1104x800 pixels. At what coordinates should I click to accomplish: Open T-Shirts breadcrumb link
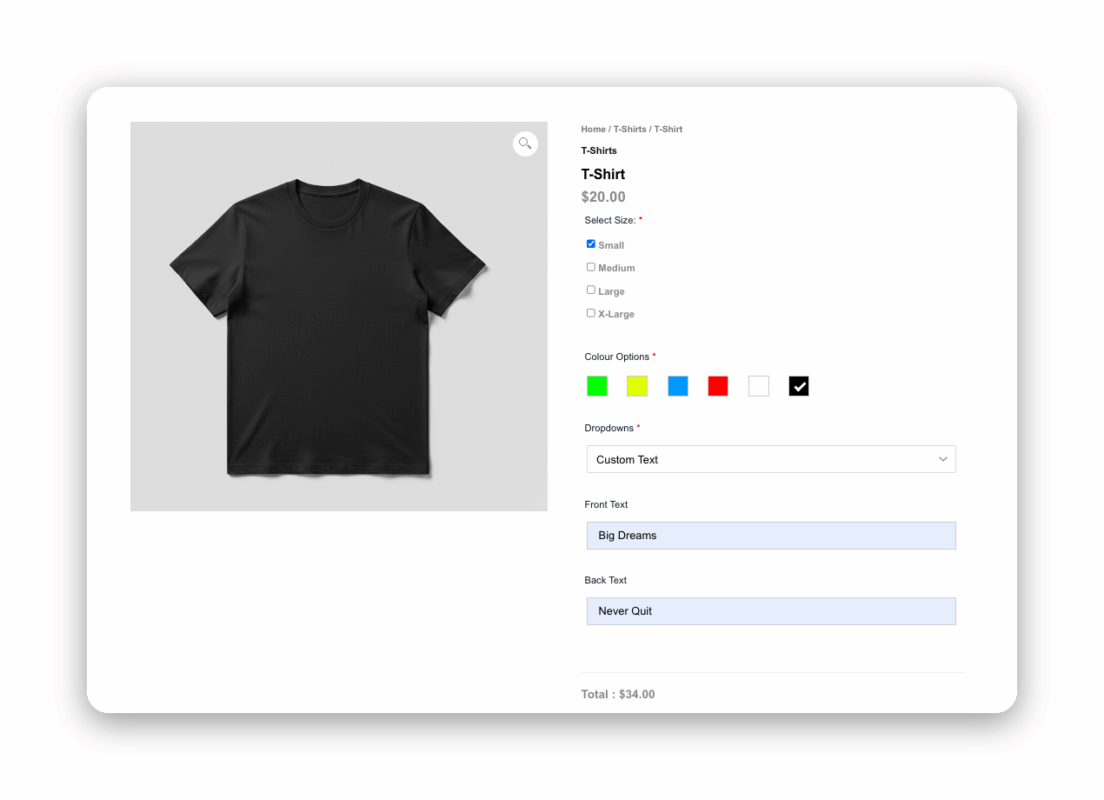click(x=629, y=130)
